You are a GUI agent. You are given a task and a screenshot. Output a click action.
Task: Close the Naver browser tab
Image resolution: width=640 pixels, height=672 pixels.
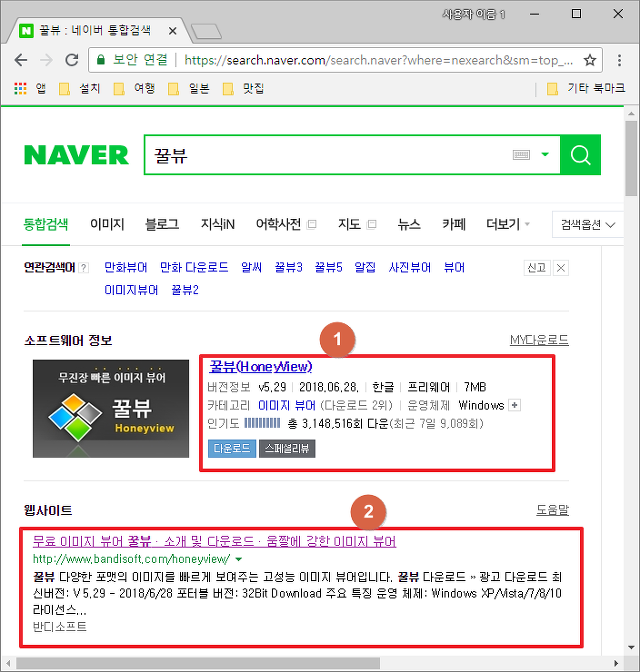click(x=172, y=31)
